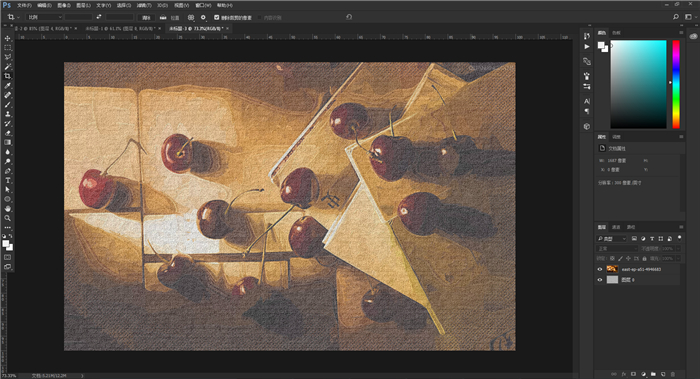
Task: Toggle Delete Cropped Pixels checkbox
Action: (217, 17)
